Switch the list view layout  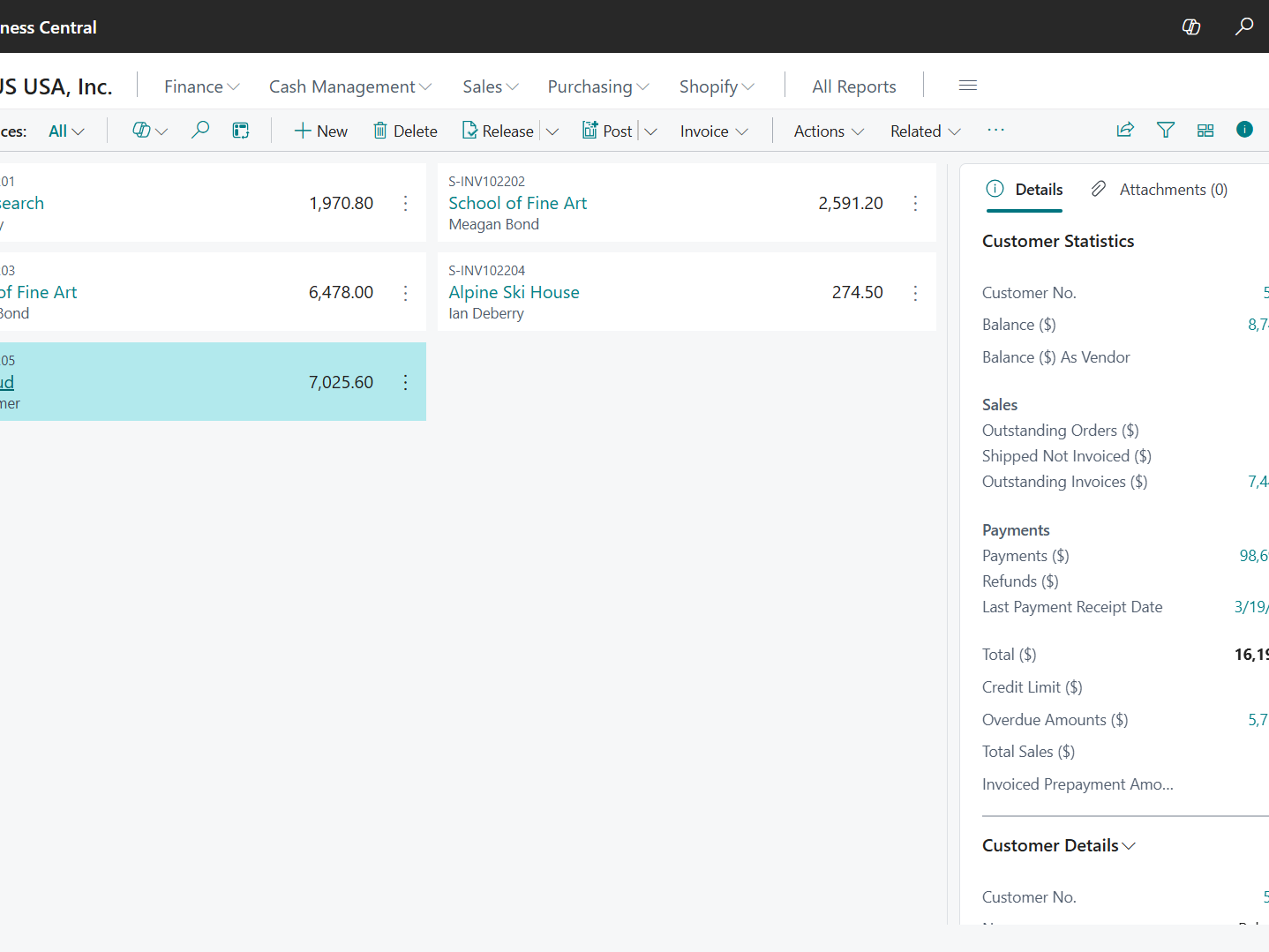pos(1205,130)
